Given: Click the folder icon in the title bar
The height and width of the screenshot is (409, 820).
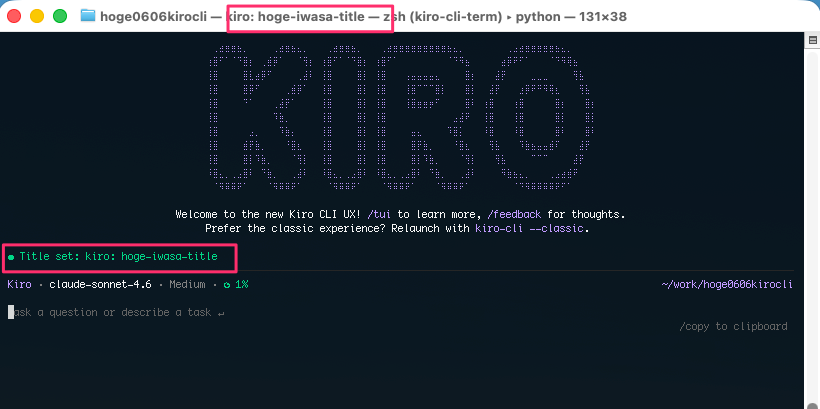Looking at the screenshot, I should tap(88, 16).
